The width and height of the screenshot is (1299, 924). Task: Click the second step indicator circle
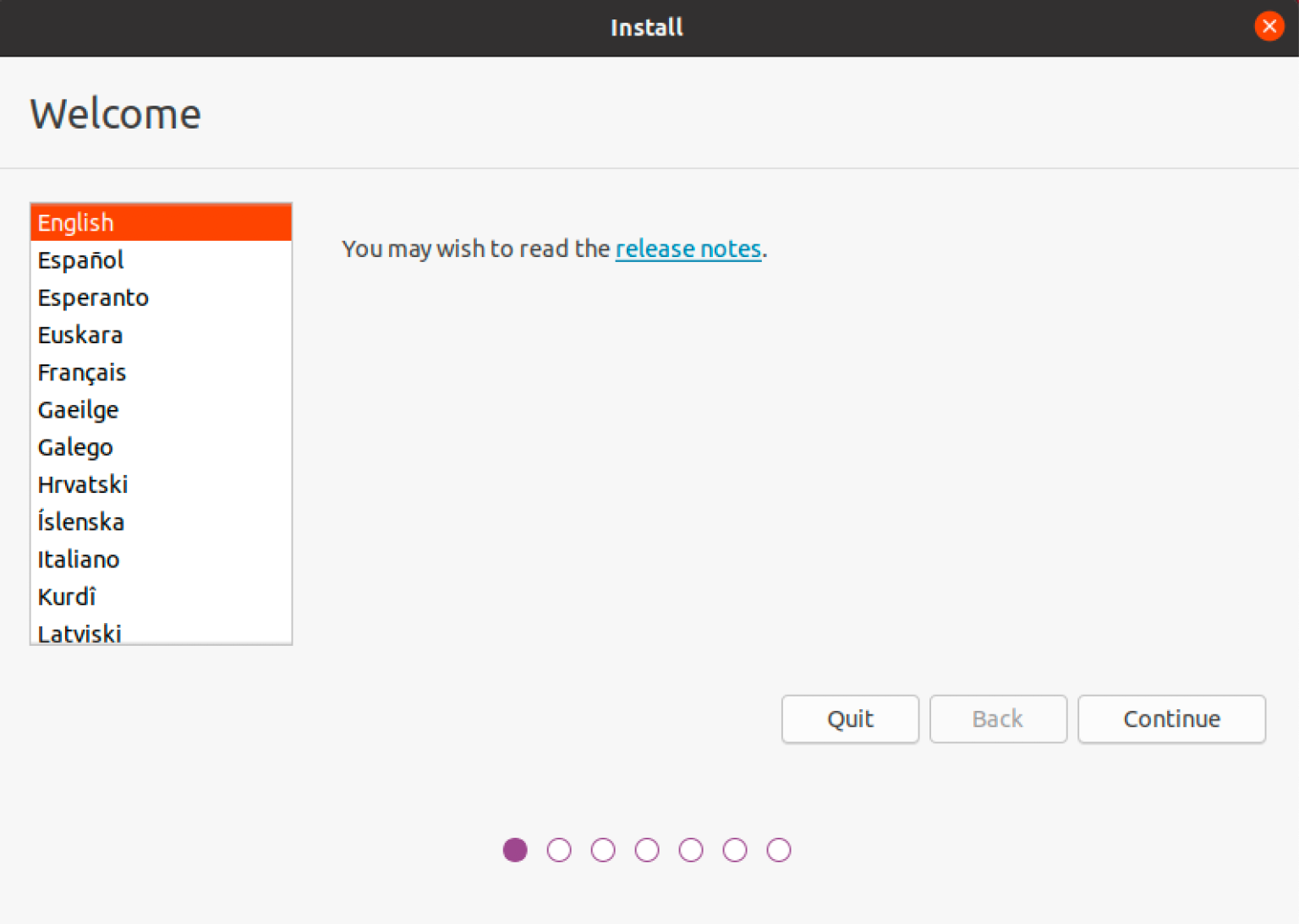[559, 850]
